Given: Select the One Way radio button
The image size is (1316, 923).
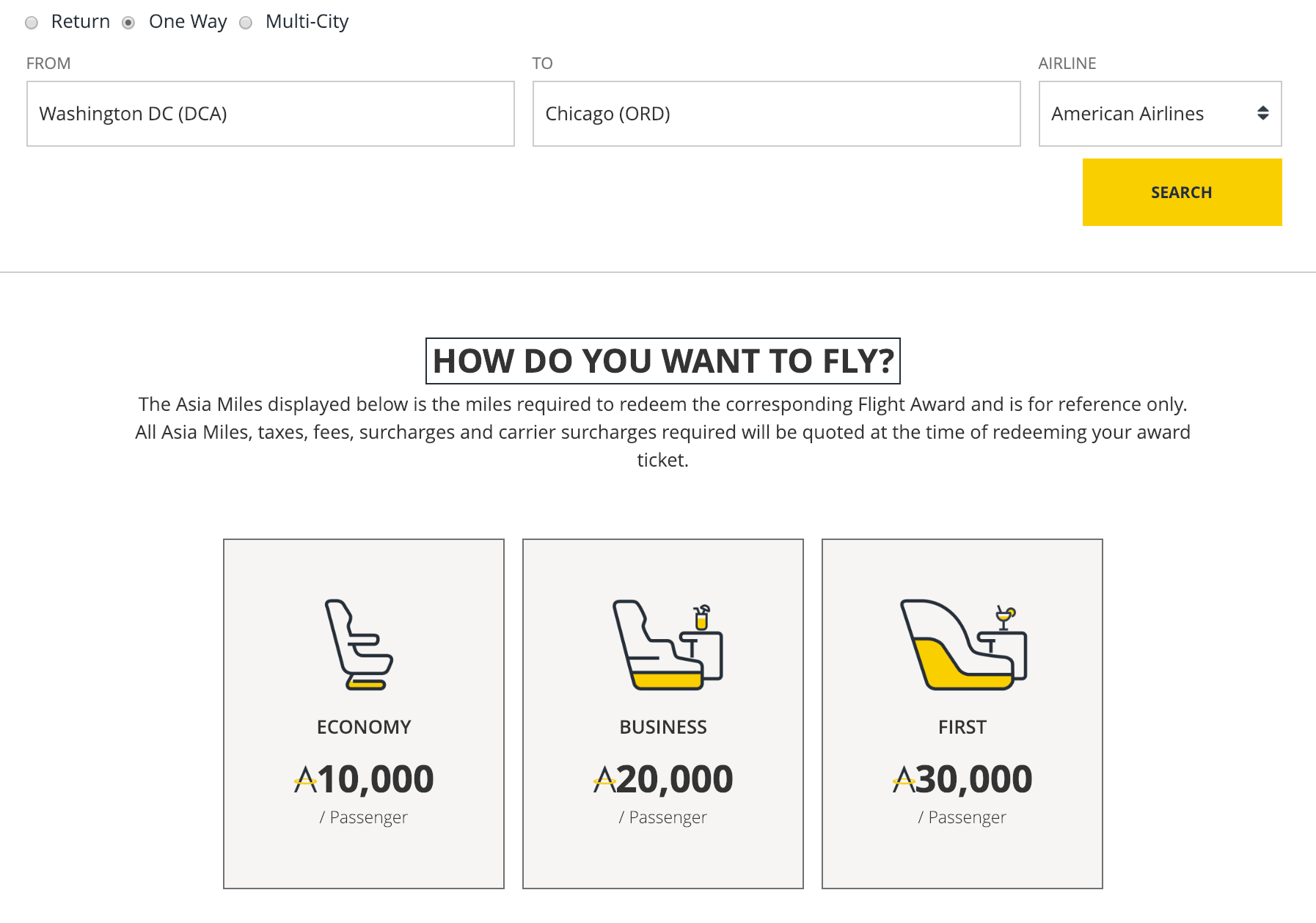Looking at the screenshot, I should point(128,23).
